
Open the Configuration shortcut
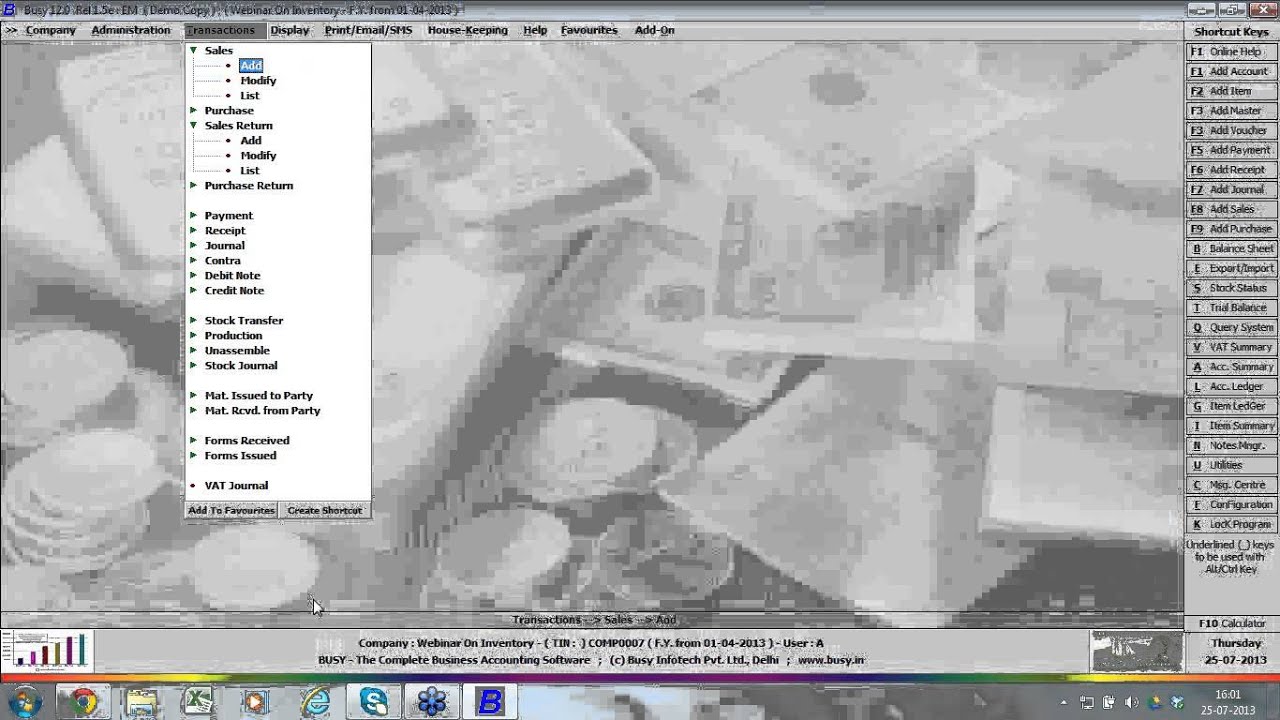coord(1231,505)
